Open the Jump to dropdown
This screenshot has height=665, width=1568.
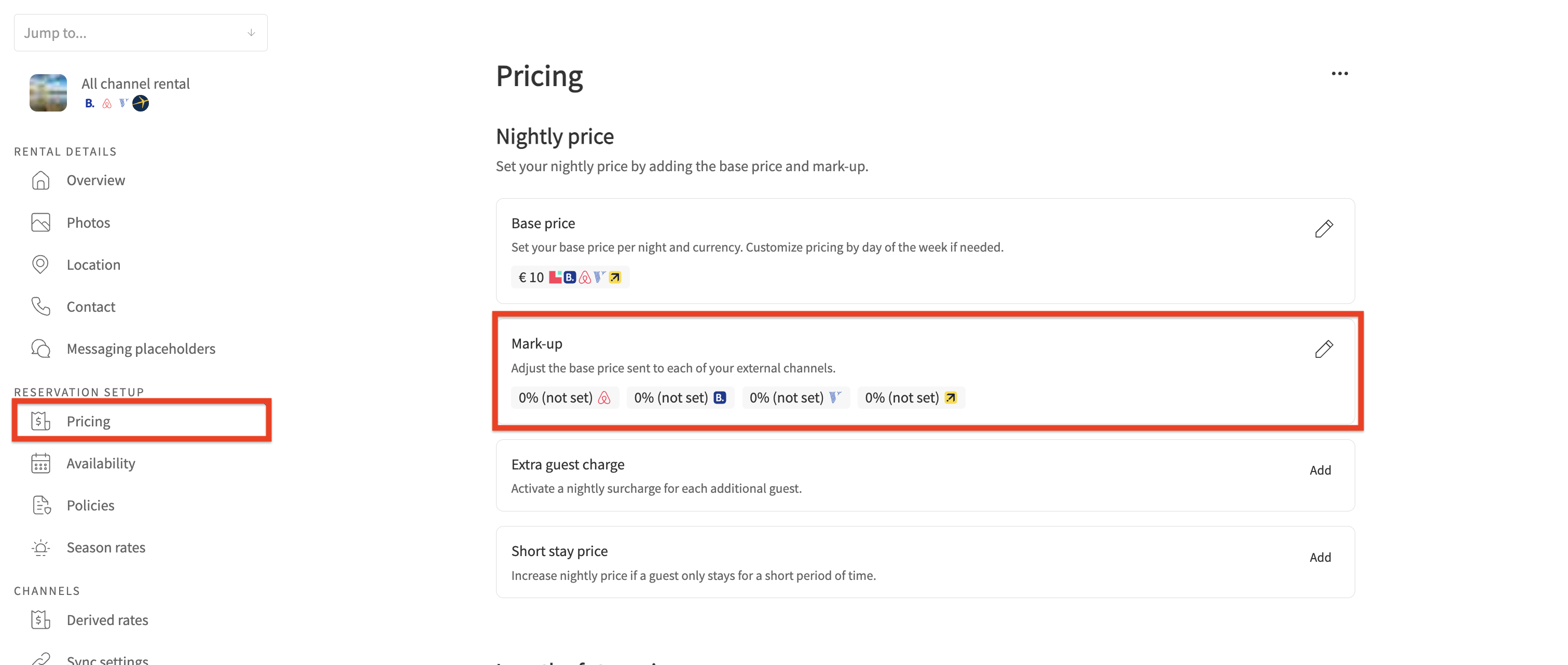pyautogui.click(x=141, y=33)
